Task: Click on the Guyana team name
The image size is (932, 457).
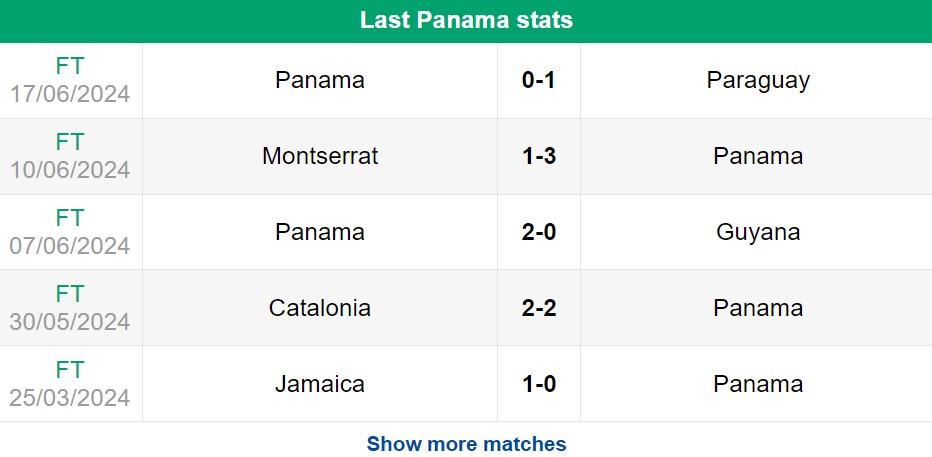Action: click(x=758, y=232)
